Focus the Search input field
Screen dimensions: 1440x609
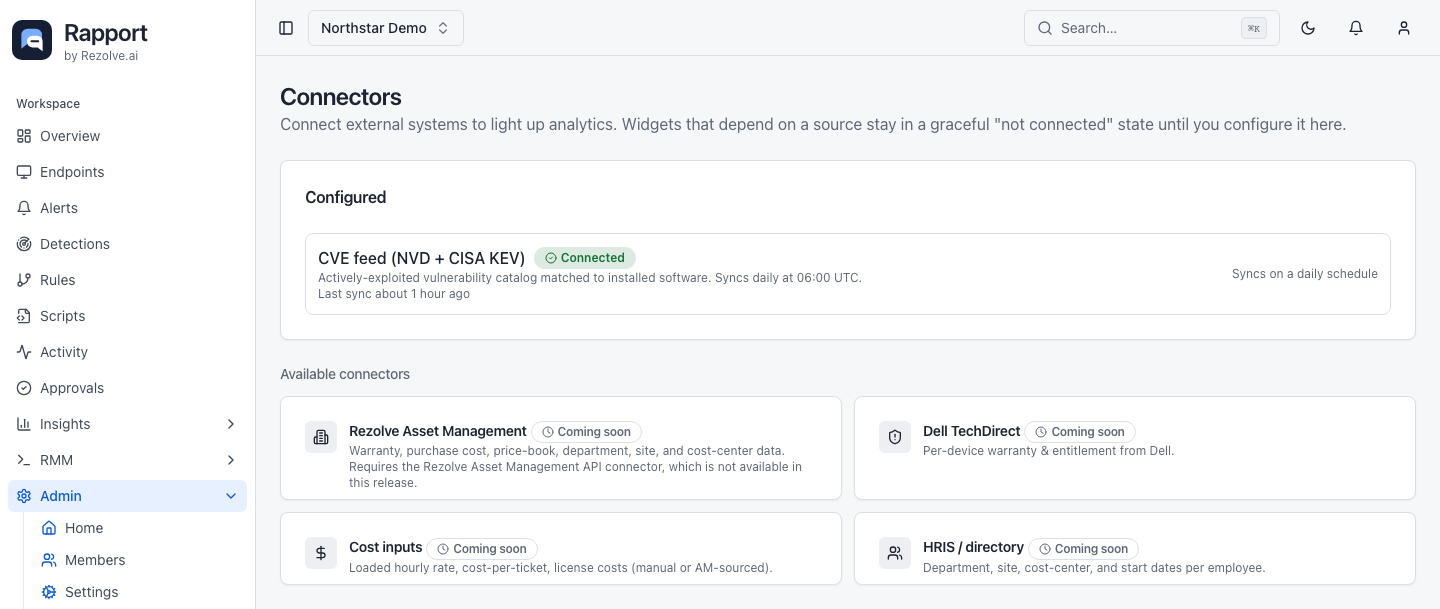point(1152,28)
